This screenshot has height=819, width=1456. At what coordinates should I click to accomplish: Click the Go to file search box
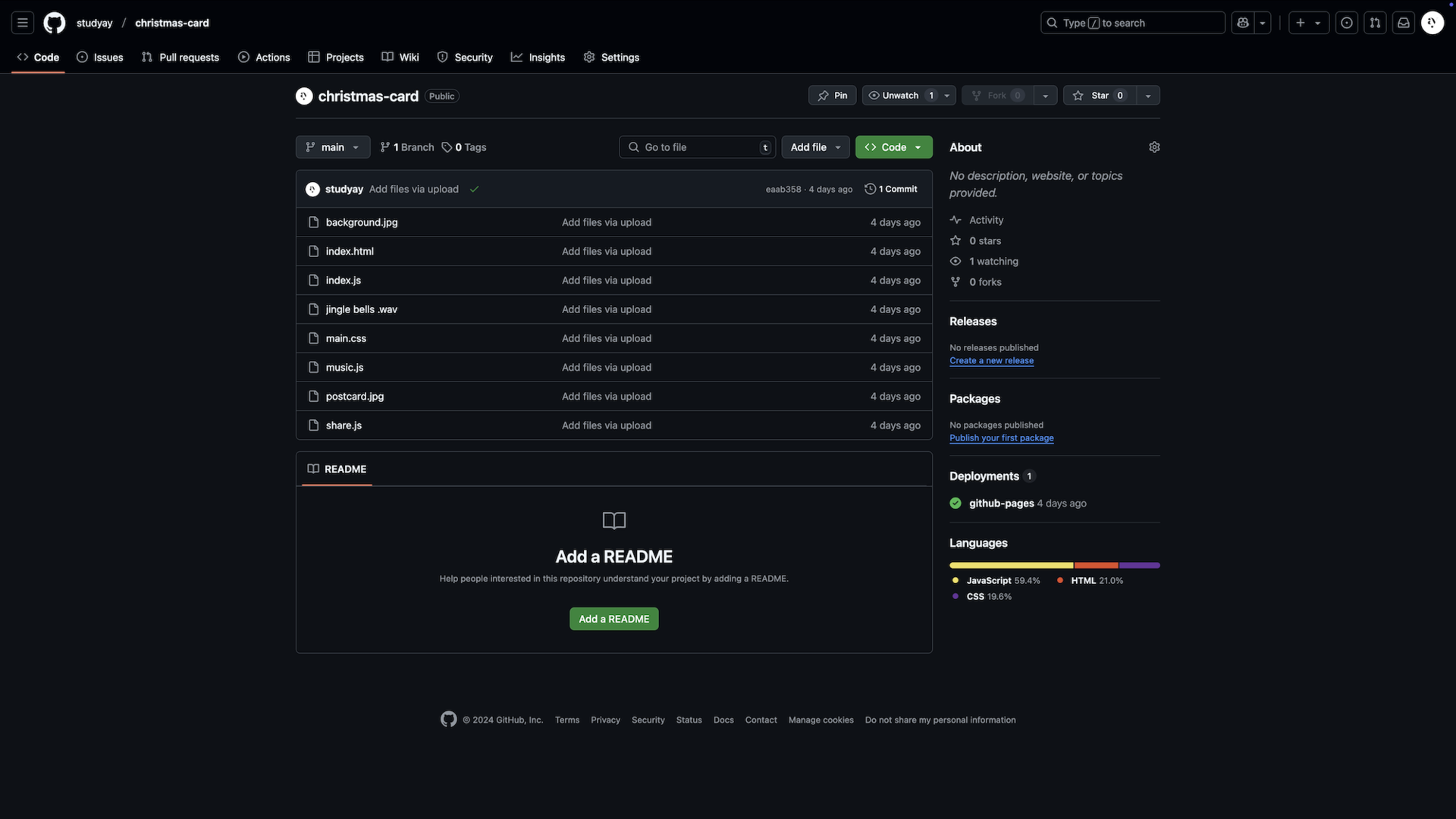coord(697,147)
